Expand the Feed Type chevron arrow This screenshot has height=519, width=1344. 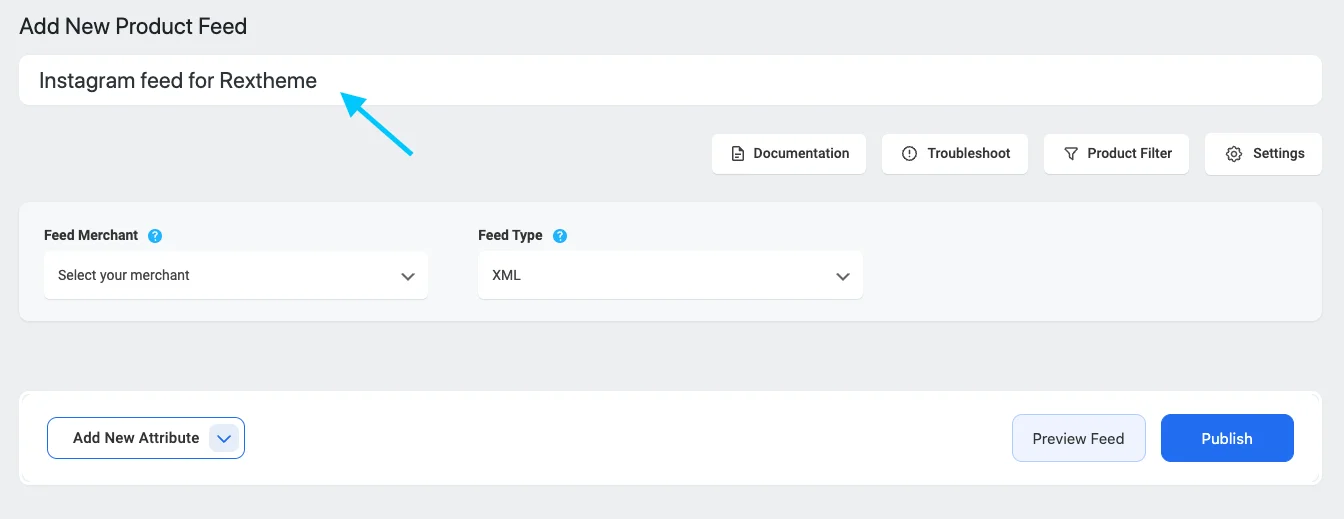point(843,276)
